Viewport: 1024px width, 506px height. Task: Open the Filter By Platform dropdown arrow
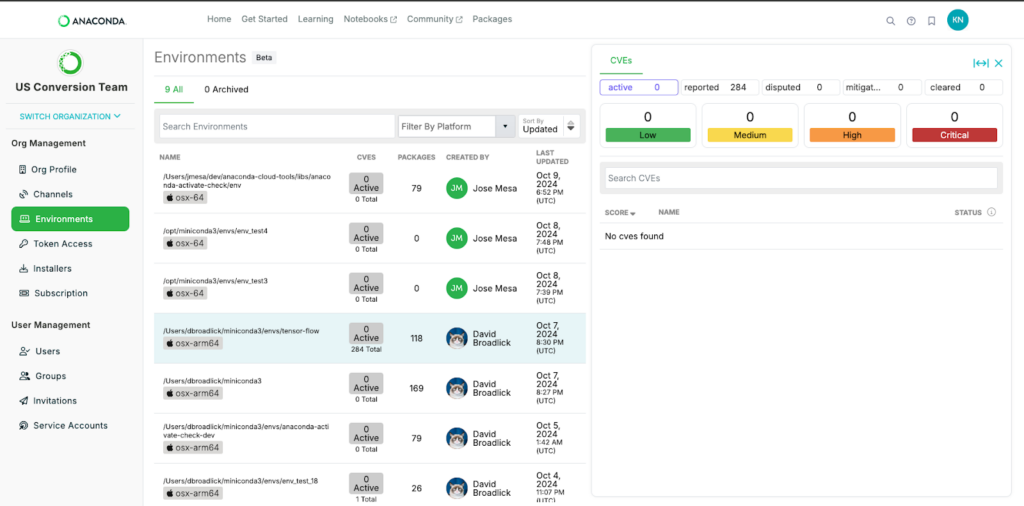(505, 127)
